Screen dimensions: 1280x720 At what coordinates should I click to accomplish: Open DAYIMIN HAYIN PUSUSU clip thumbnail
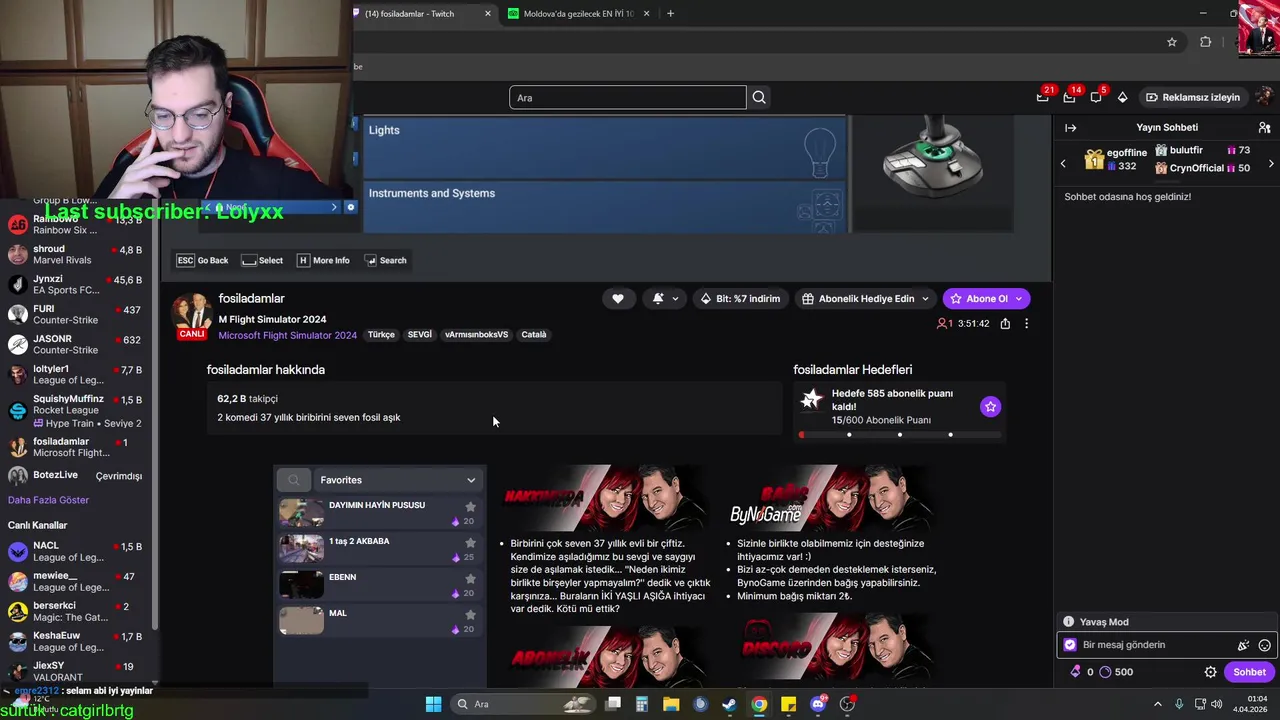(301, 513)
